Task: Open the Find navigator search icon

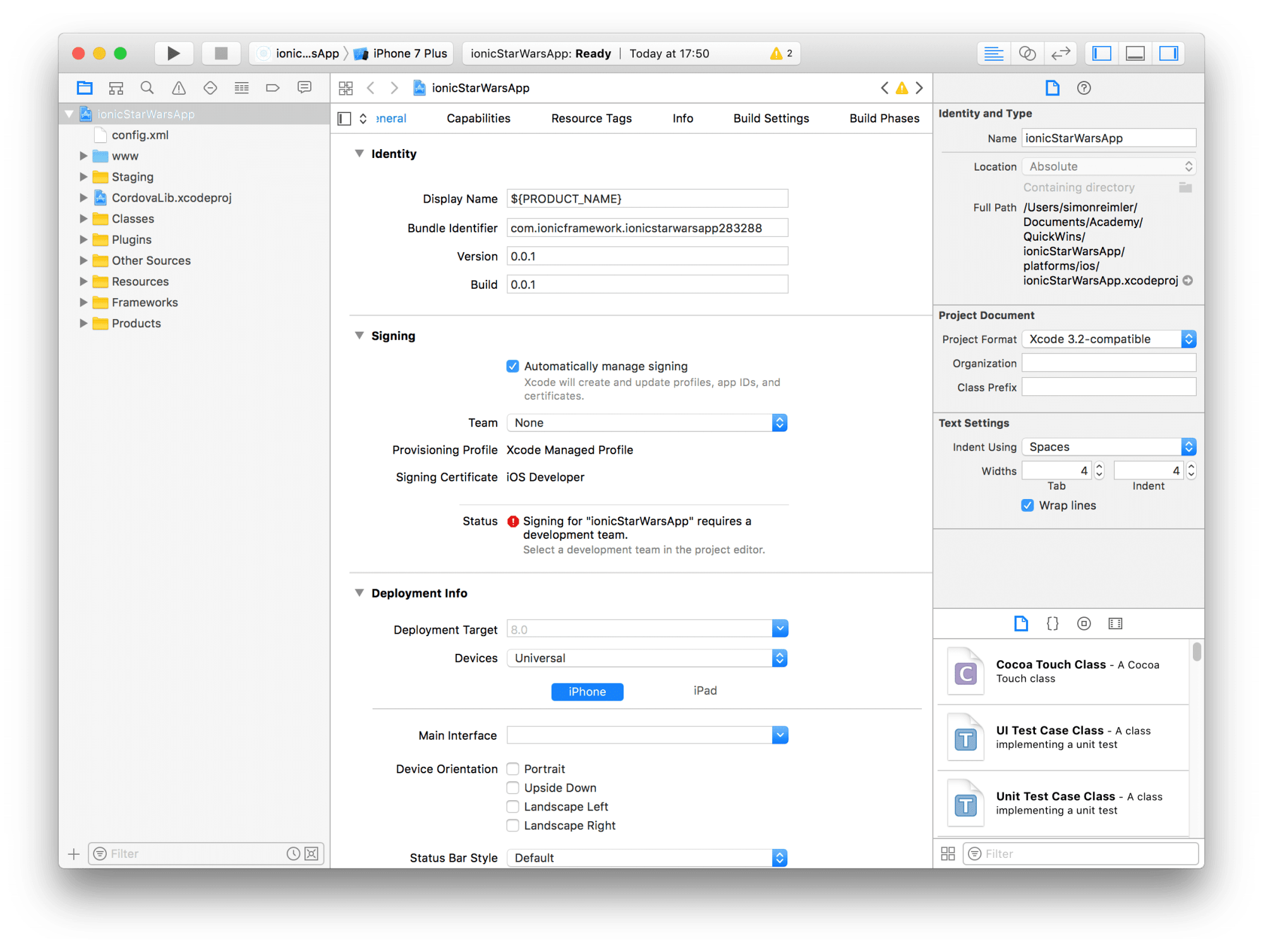Action: (147, 88)
